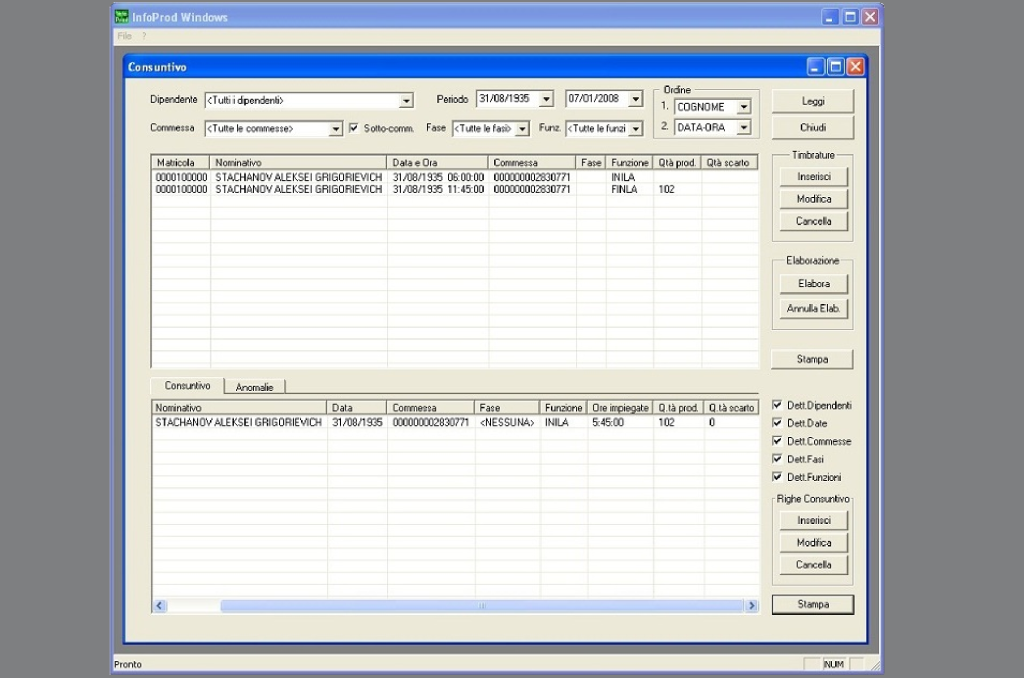Minimize the Consuntivo inner window

click(816, 67)
